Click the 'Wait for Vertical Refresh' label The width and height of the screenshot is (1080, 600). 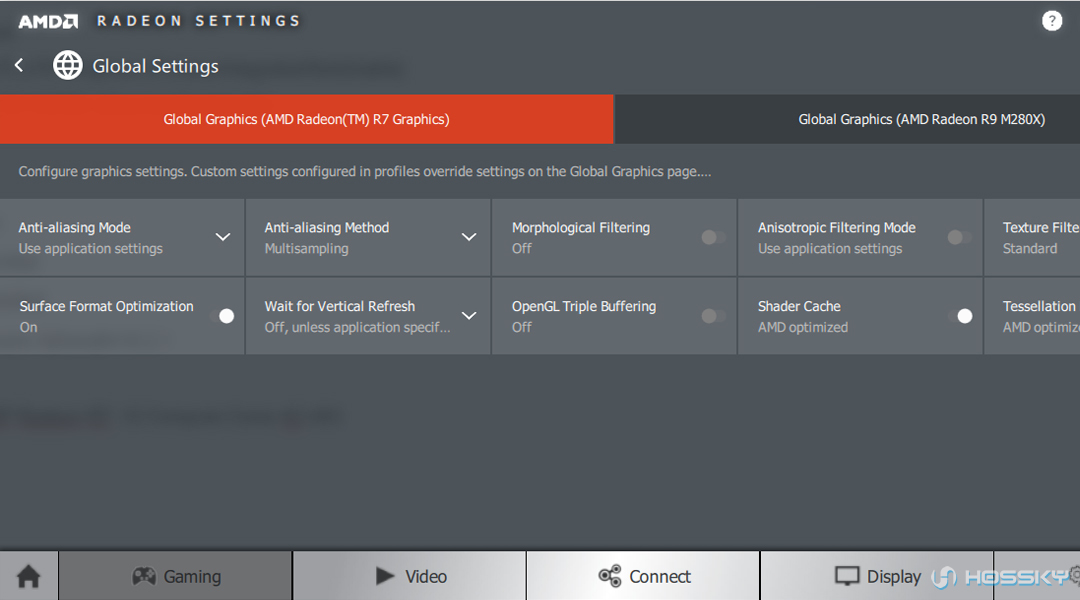340,307
